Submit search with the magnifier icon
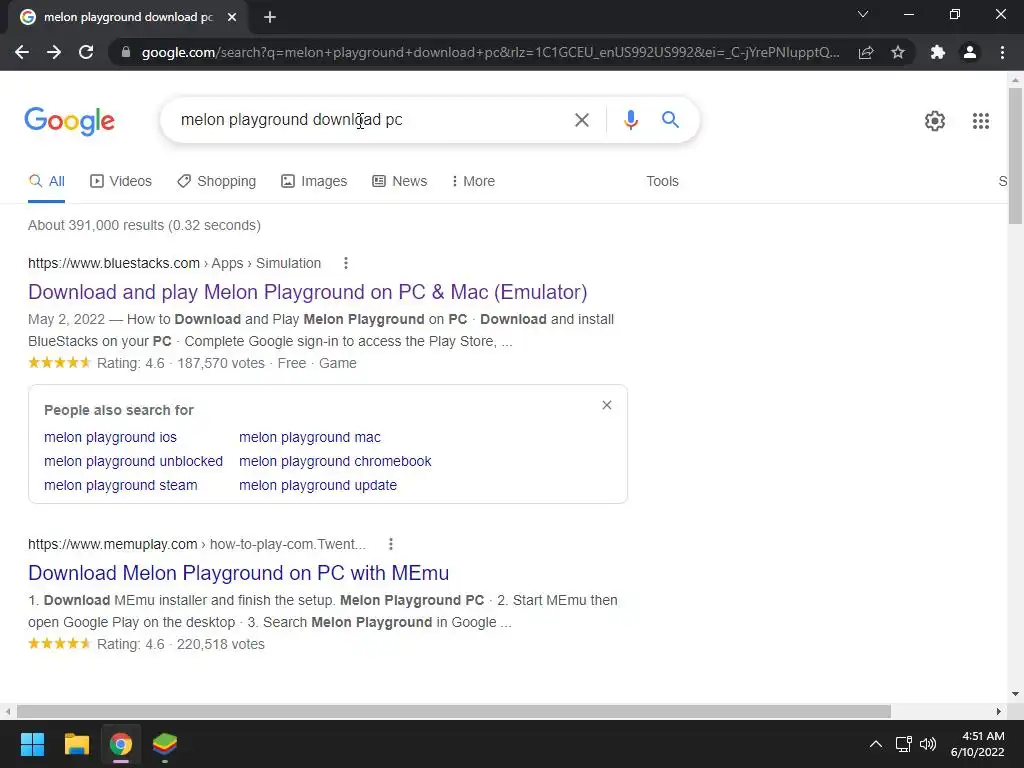 tap(670, 120)
